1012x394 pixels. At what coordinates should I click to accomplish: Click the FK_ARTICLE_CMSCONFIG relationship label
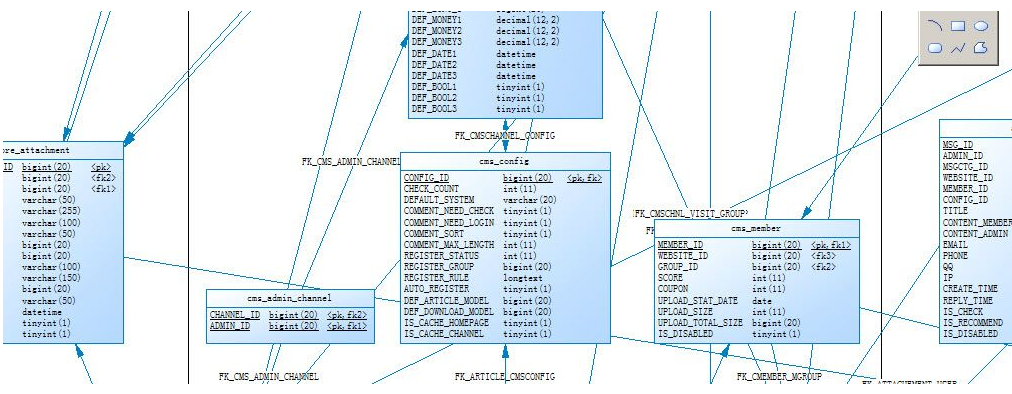click(505, 376)
